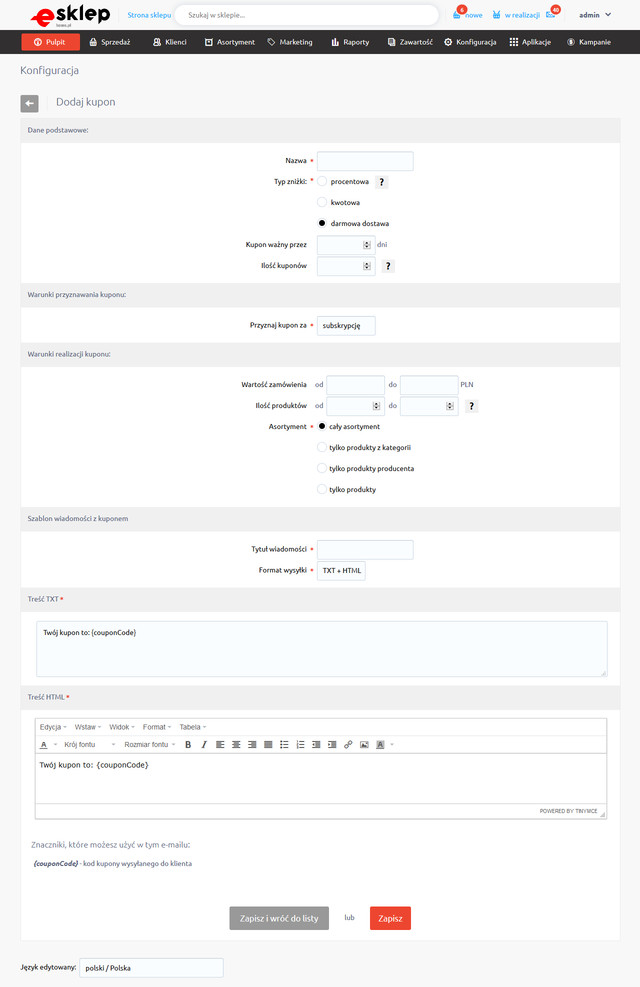This screenshot has width=640, height=987.
Task: Click the Italic icon in the editor toolbar
Action: (204, 745)
